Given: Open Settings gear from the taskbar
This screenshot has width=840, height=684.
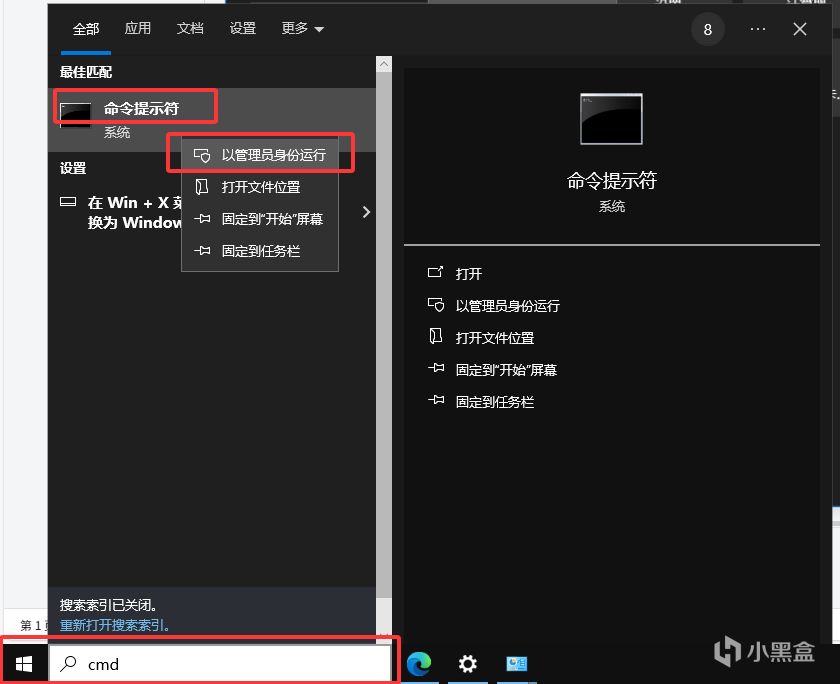Looking at the screenshot, I should (x=467, y=664).
